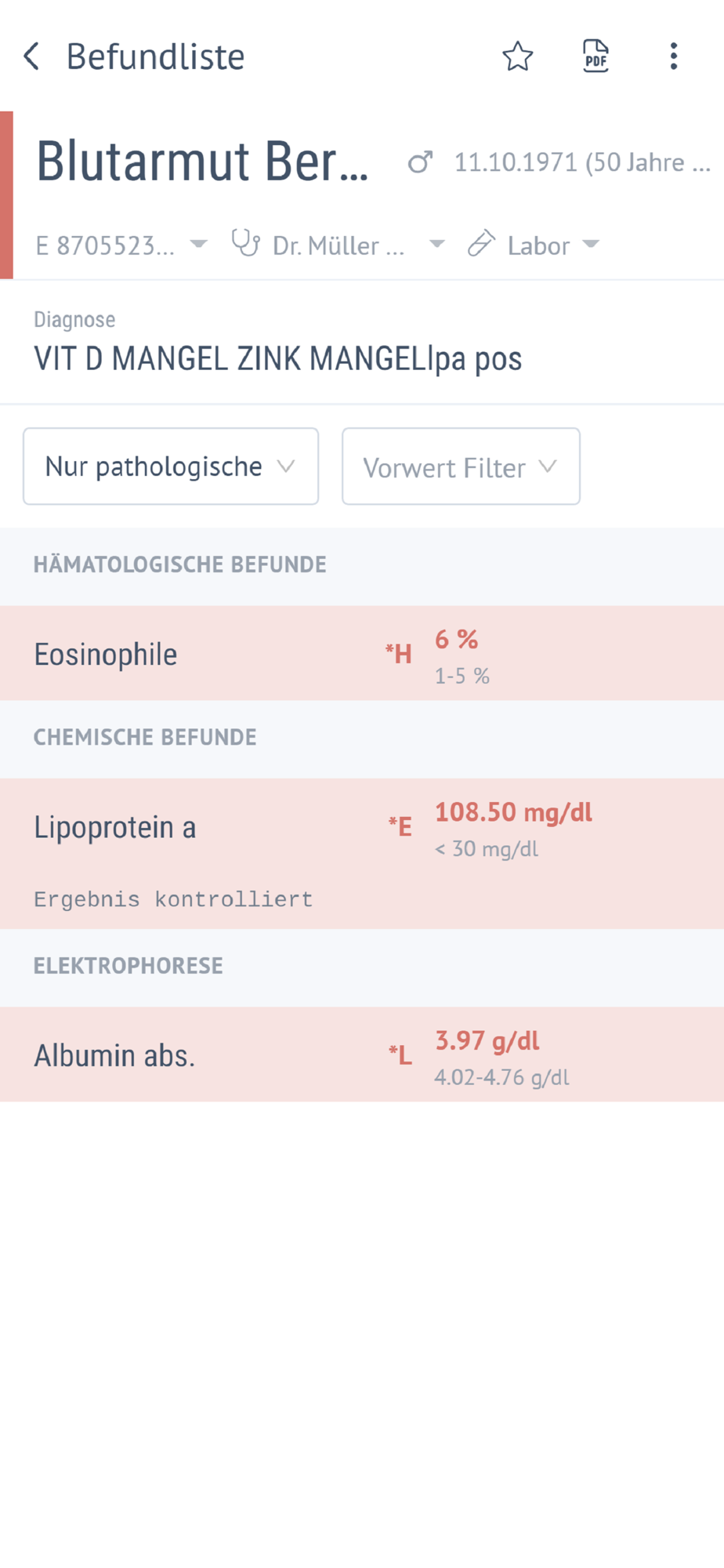Open the Nur pathologische filter
Image resolution: width=724 pixels, height=1568 pixels.
[x=171, y=466]
